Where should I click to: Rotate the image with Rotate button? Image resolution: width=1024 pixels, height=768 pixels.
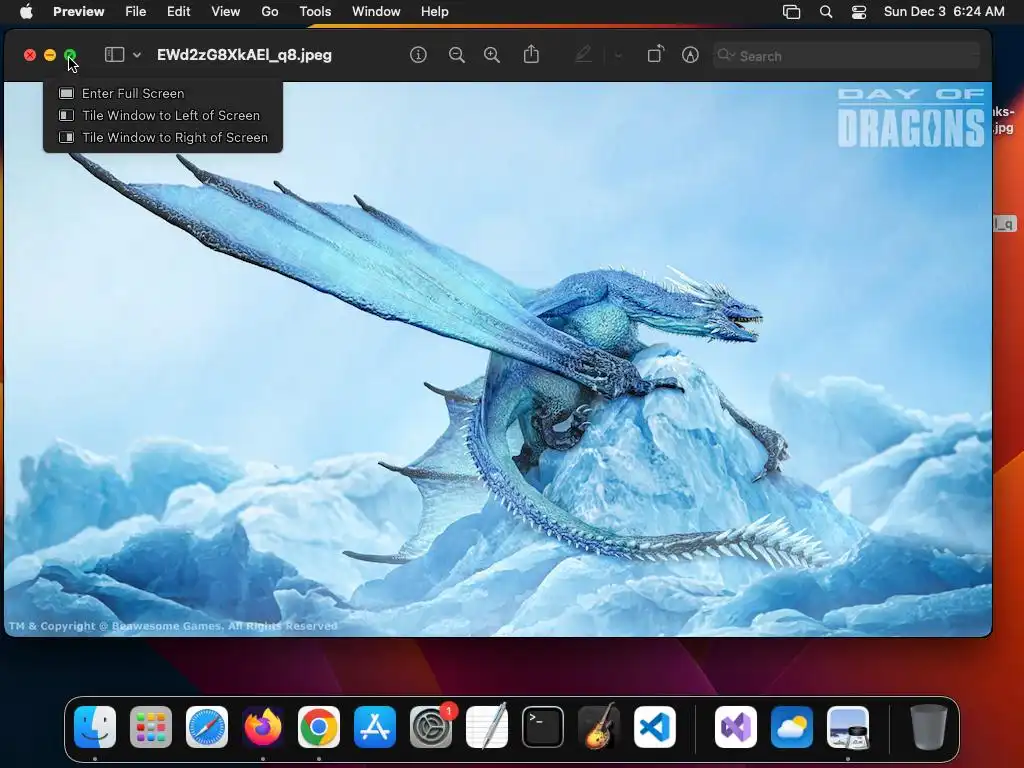pos(655,54)
